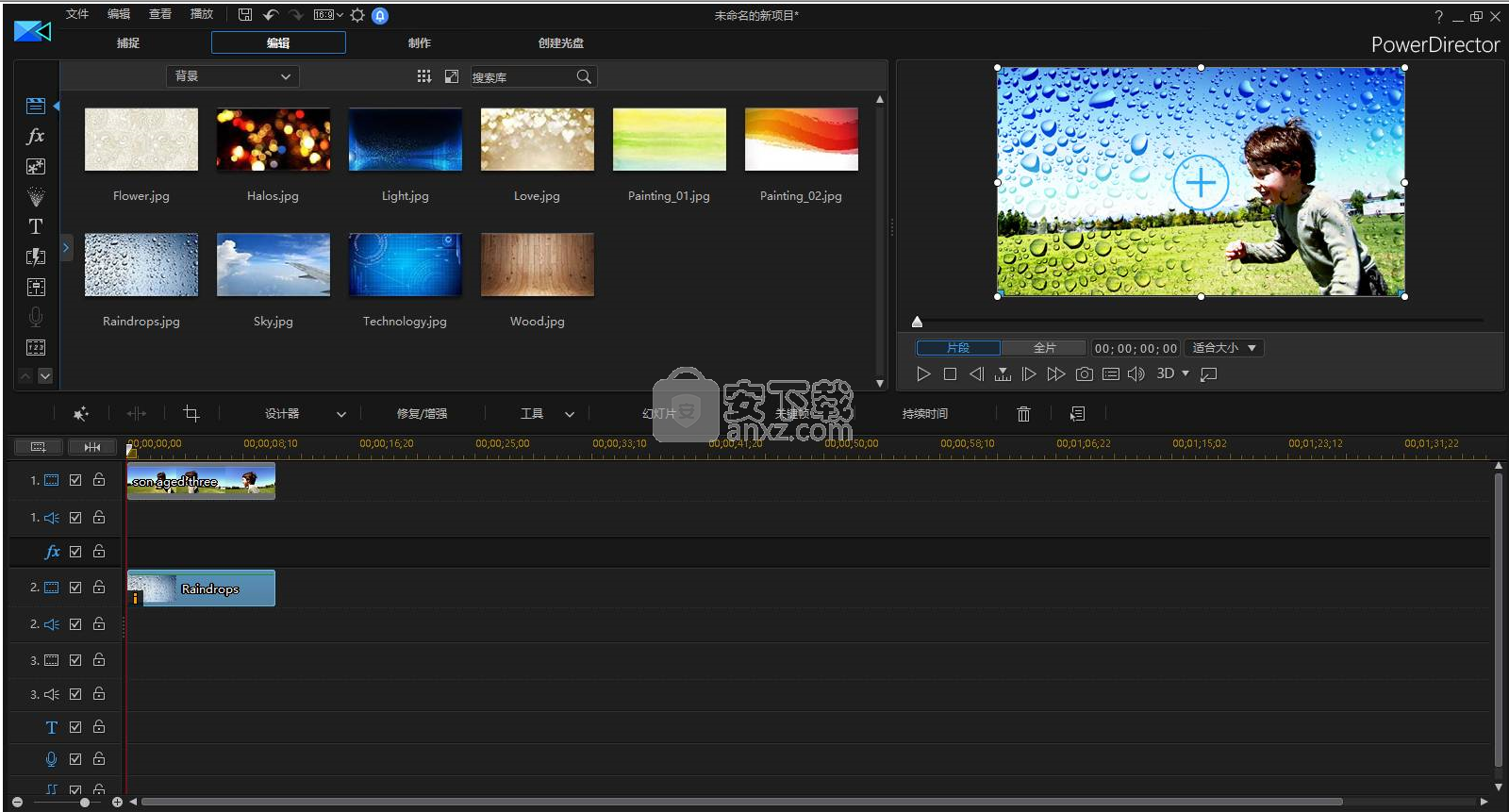Toggle video track 2 enable checkbox

75,587
